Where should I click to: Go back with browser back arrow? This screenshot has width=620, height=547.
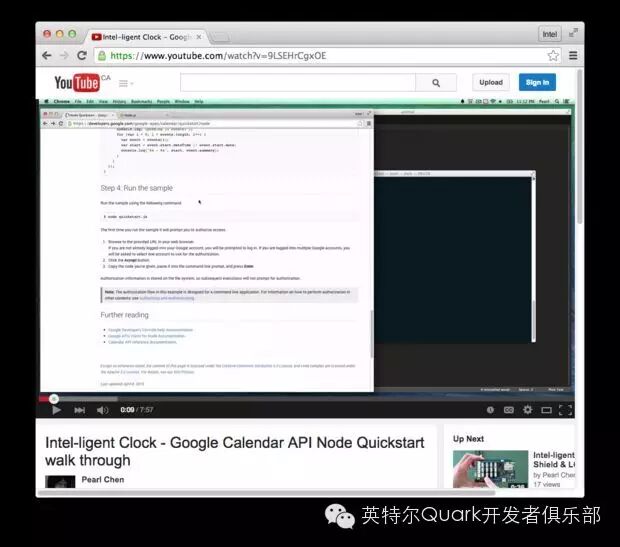tap(47, 56)
